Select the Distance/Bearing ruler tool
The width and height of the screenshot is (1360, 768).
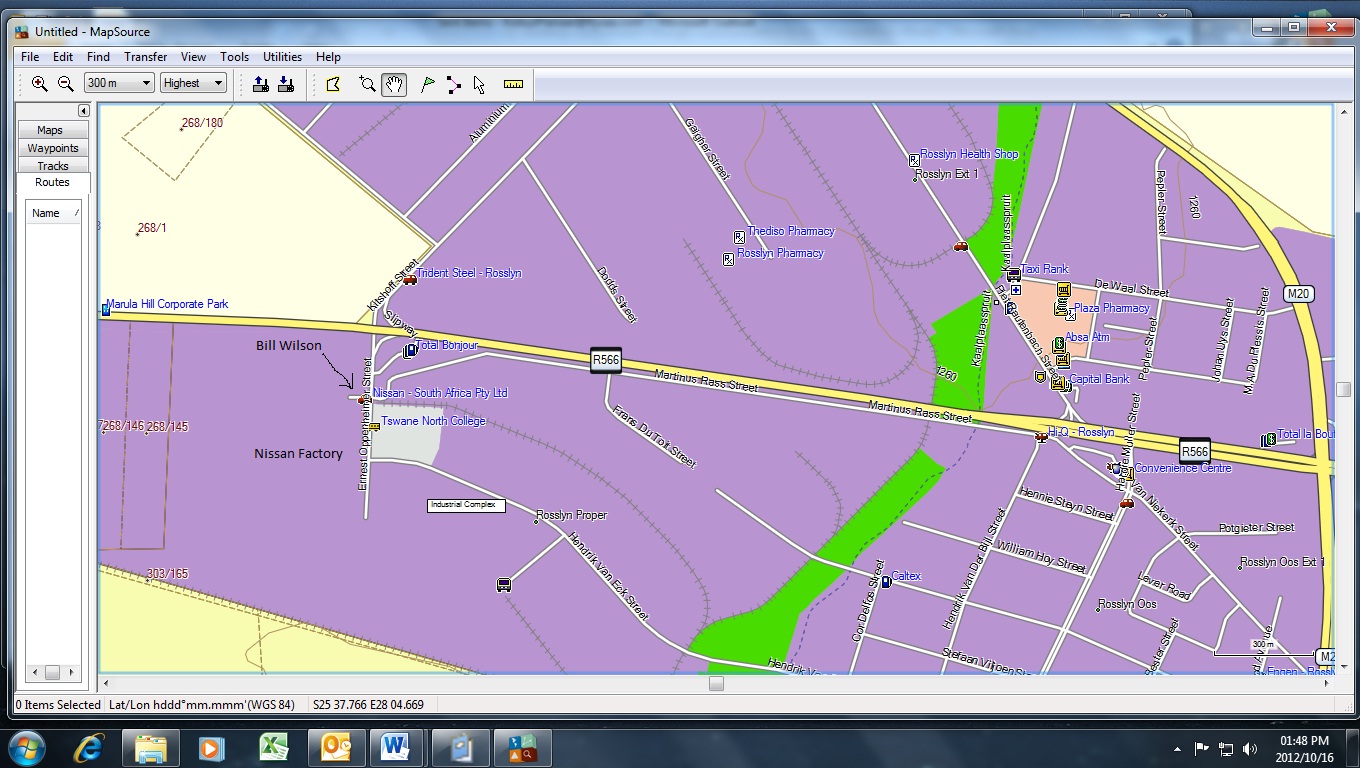514,84
